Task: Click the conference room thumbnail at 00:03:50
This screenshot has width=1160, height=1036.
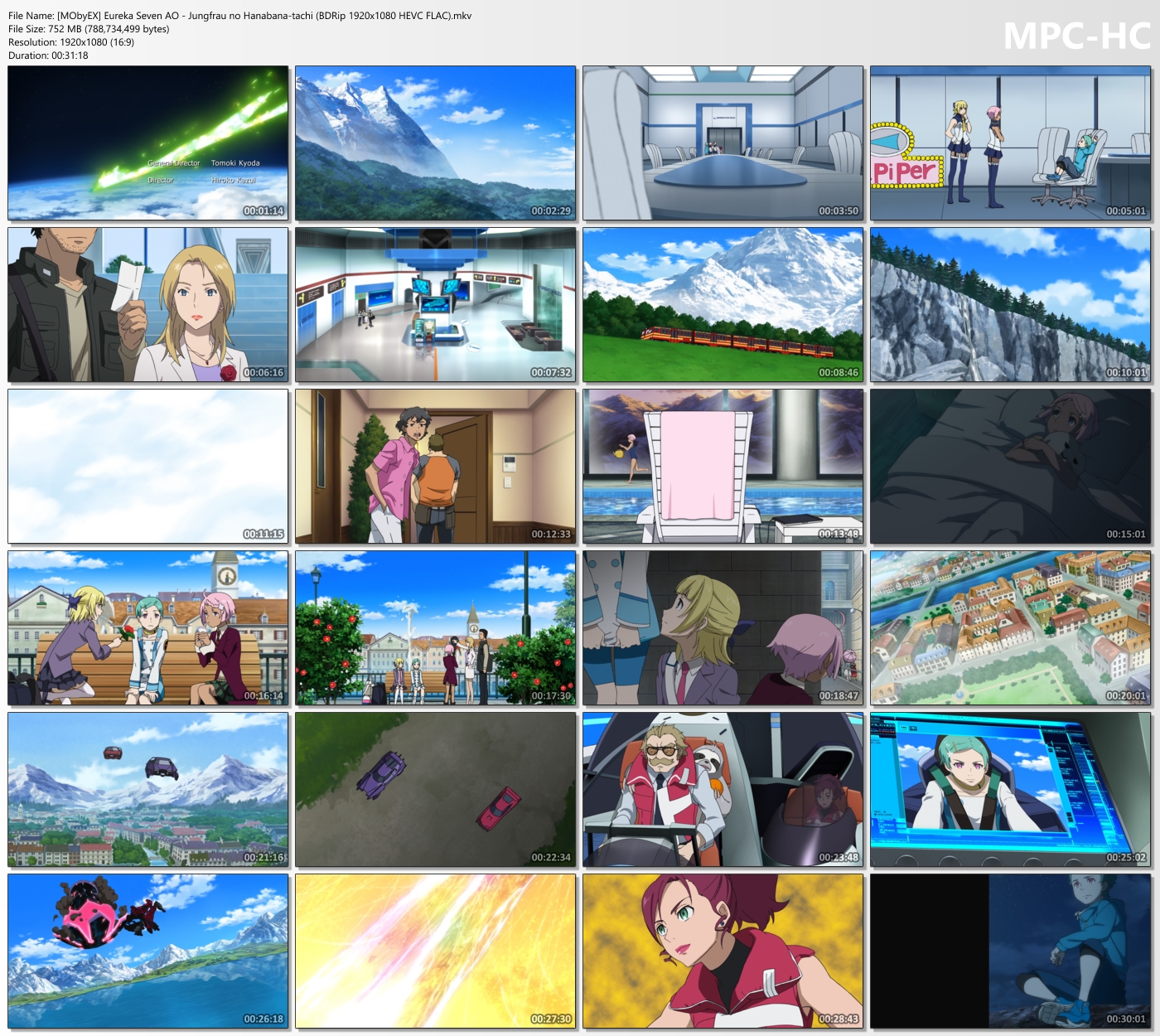Action: pyautogui.click(x=723, y=143)
